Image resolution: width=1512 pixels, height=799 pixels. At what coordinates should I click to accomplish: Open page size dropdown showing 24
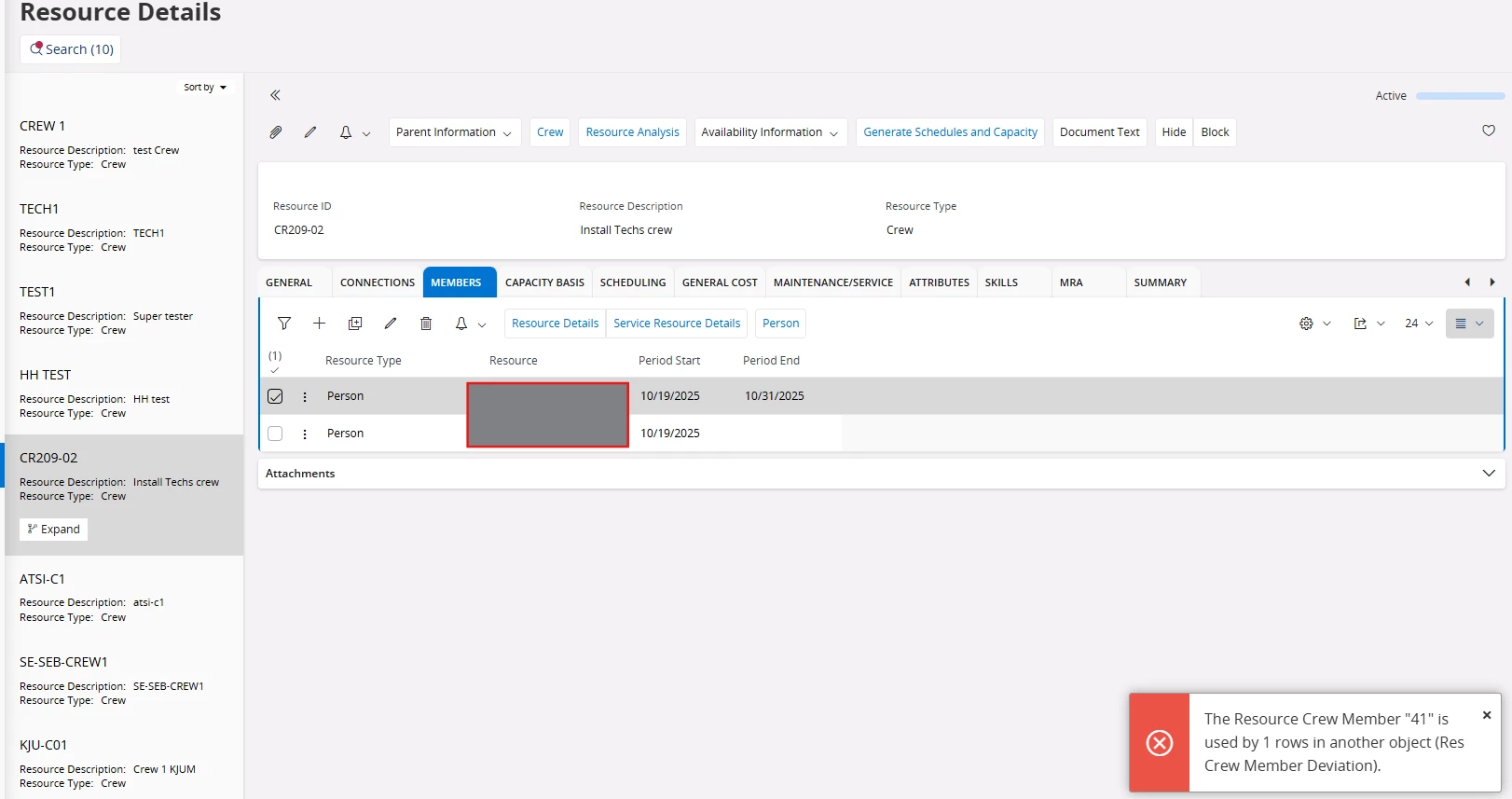(x=1419, y=324)
